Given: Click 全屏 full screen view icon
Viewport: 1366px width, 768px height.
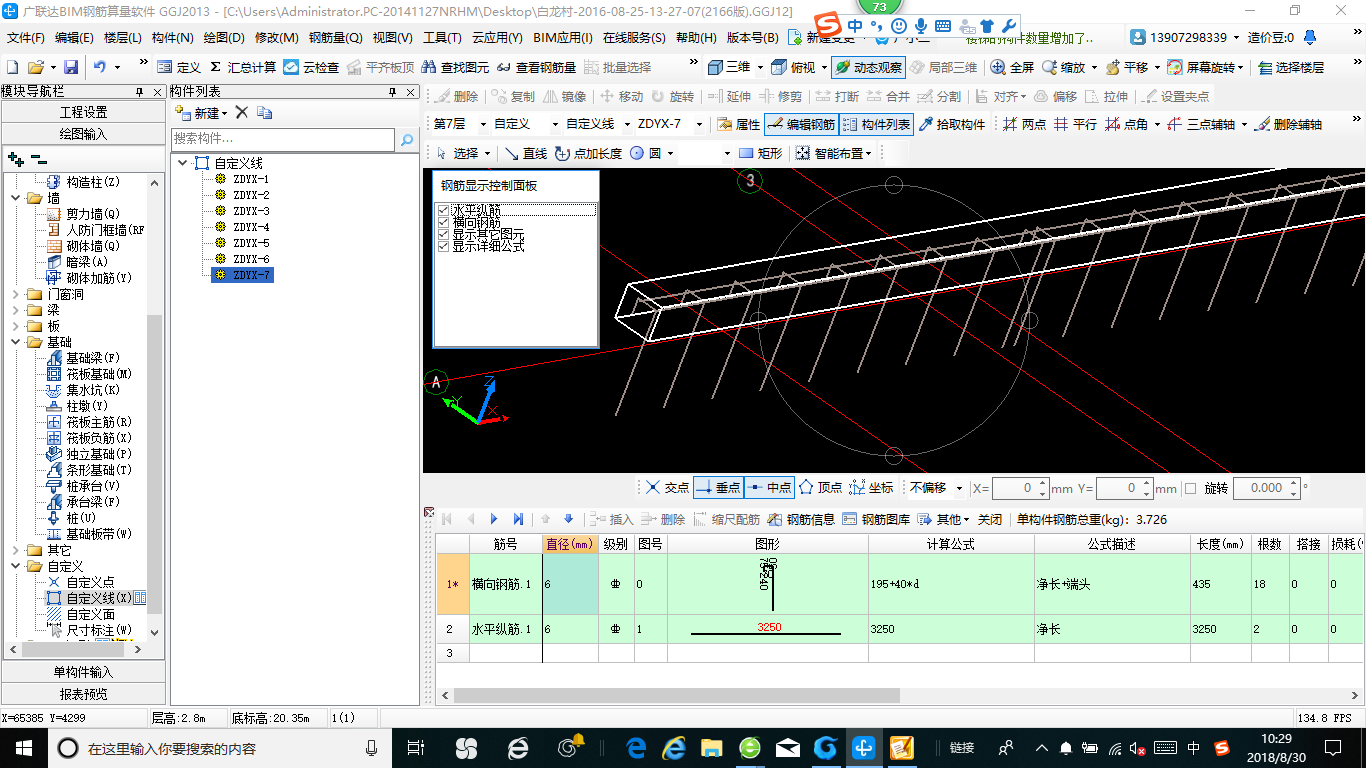Looking at the screenshot, I should pyautogui.click(x=1012, y=67).
